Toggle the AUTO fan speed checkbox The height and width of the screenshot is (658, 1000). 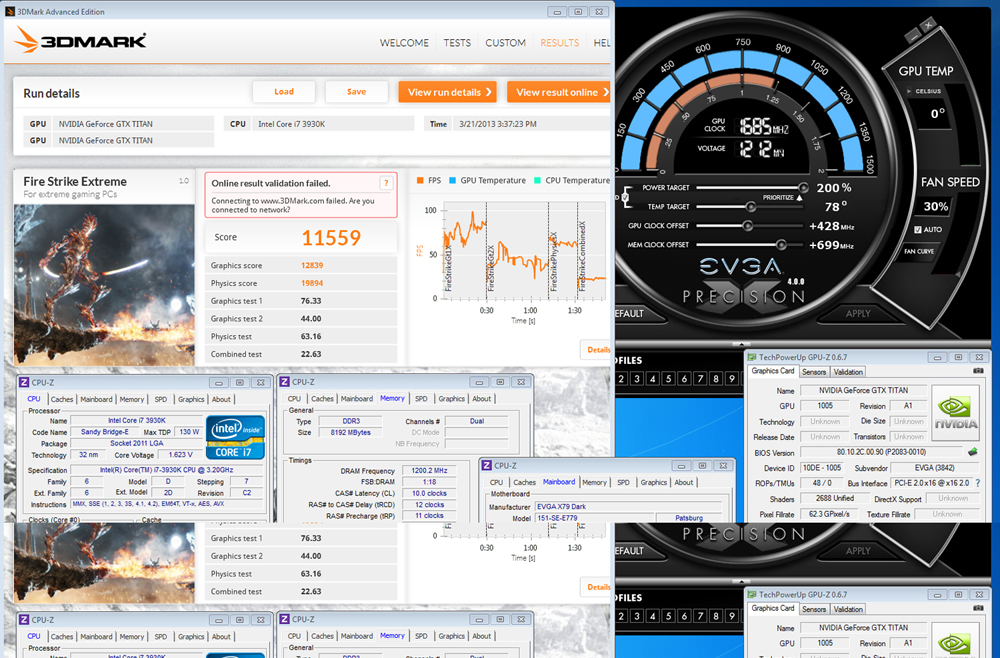point(918,230)
